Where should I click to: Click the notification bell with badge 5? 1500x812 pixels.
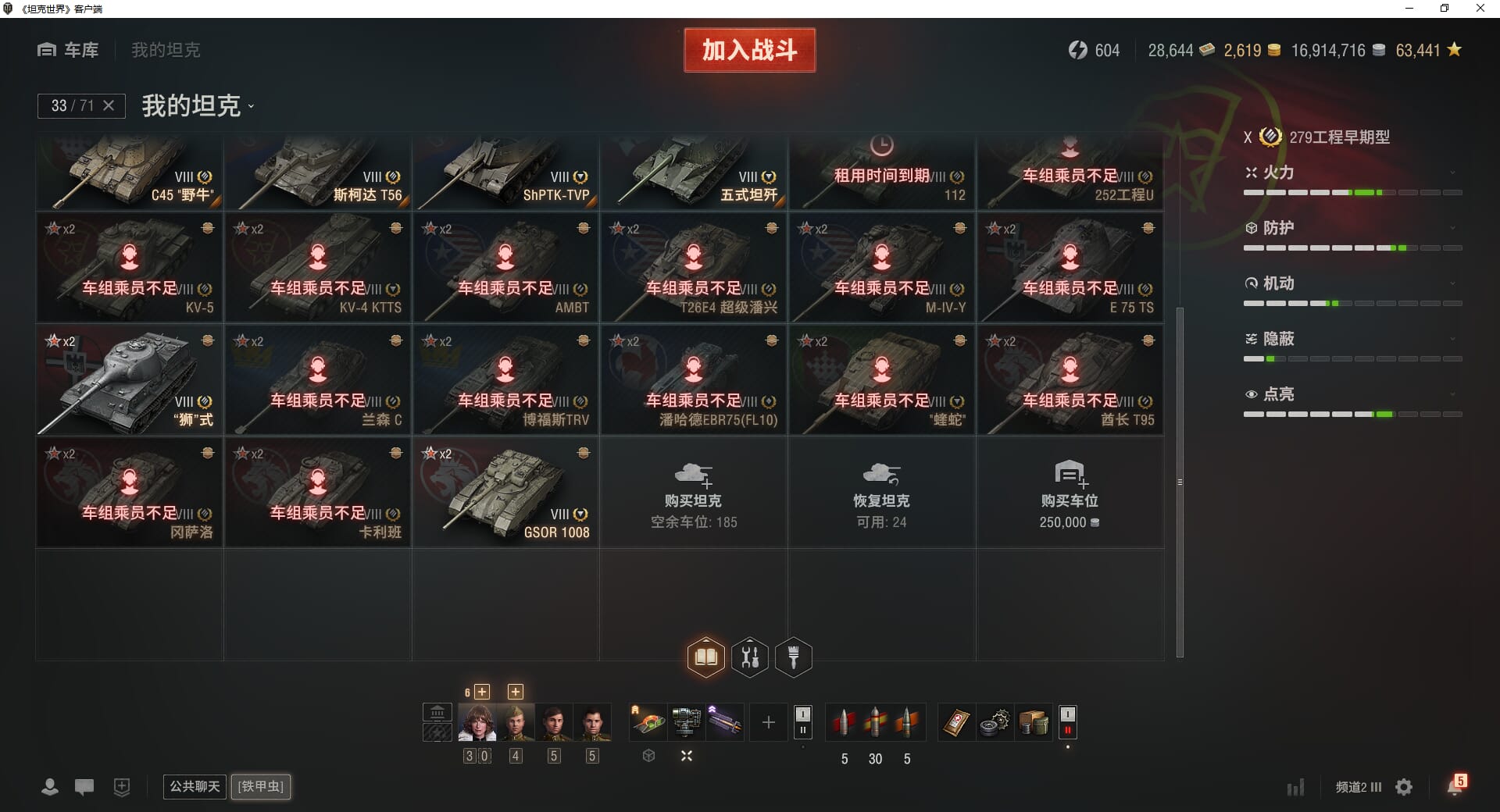coord(1455,785)
